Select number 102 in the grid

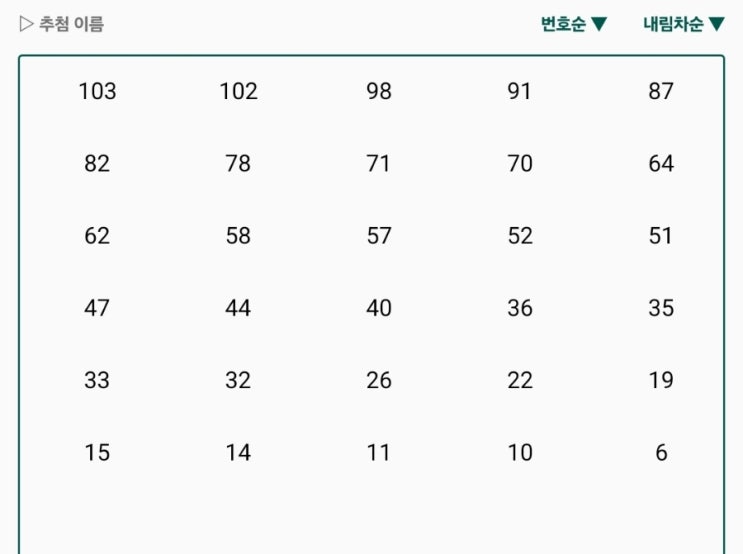238,91
